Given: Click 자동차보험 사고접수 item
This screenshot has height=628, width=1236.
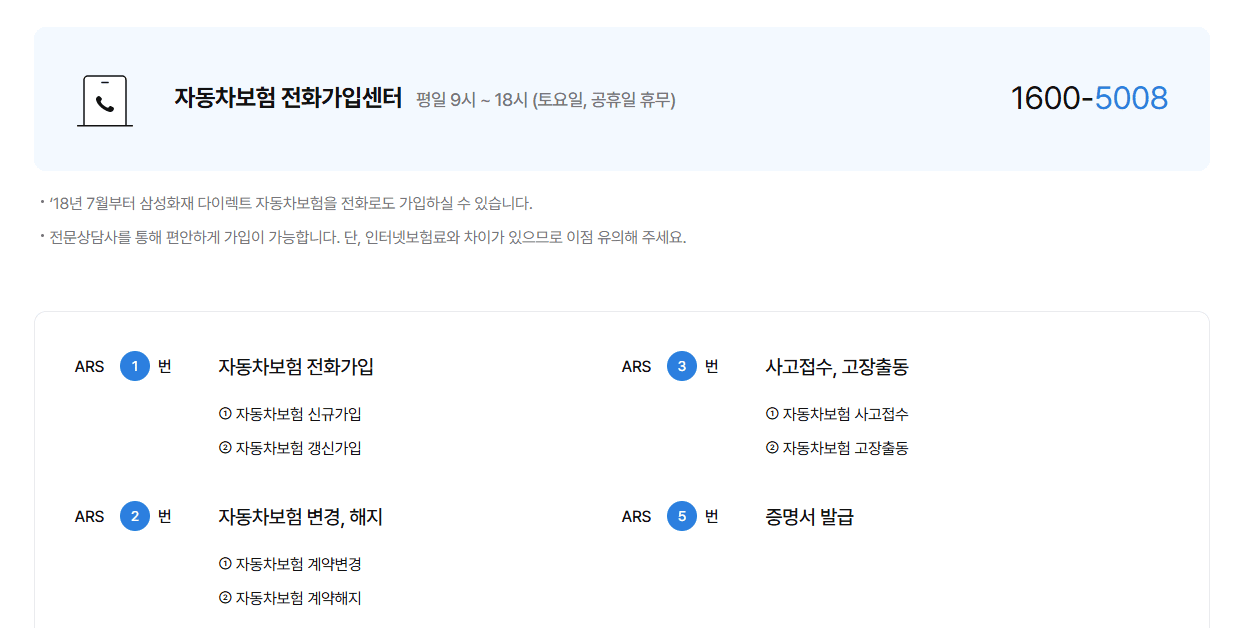Looking at the screenshot, I should point(837,414).
